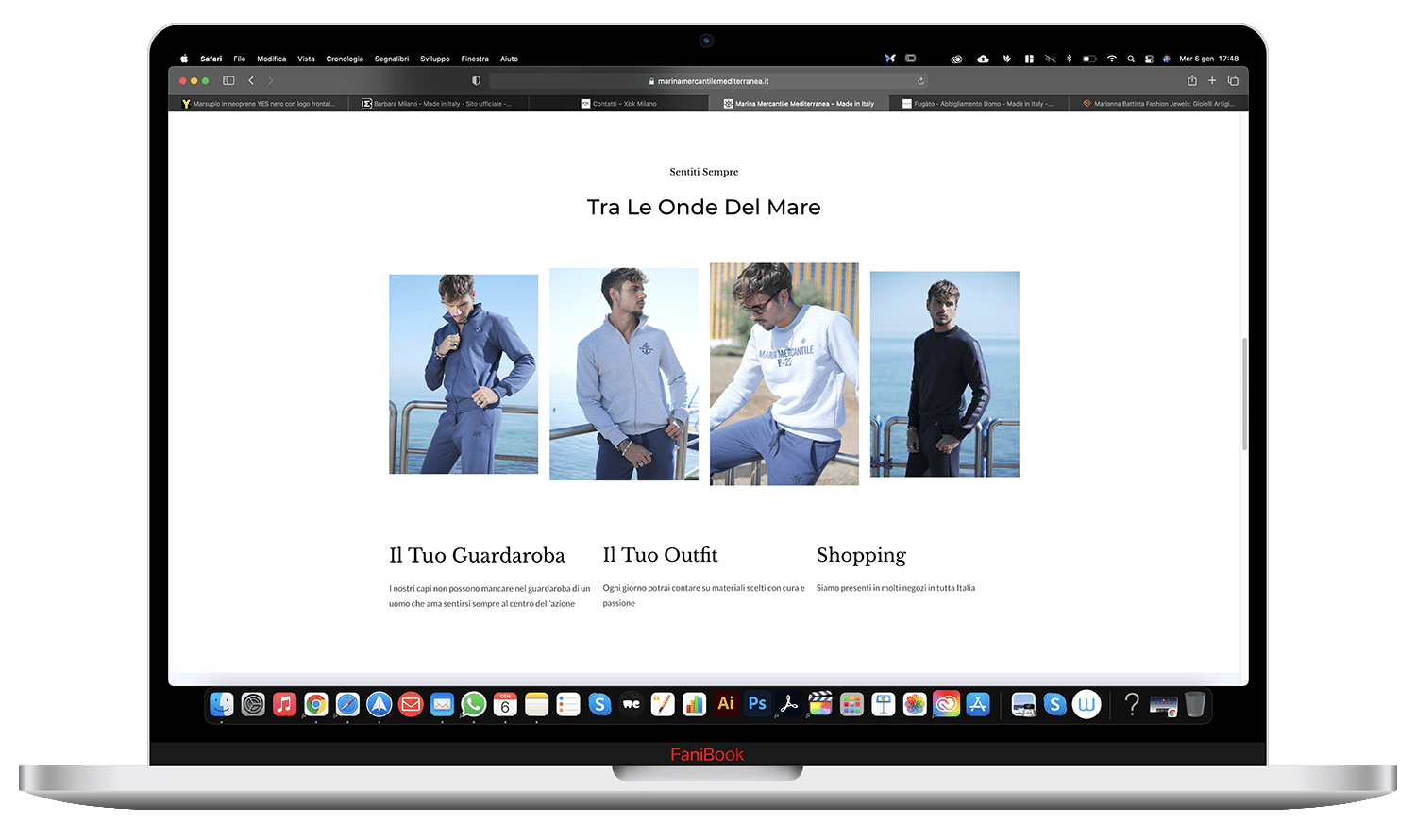The height and width of the screenshot is (840, 1416).
Task: Reload the current page
Action: pos(920,81)
